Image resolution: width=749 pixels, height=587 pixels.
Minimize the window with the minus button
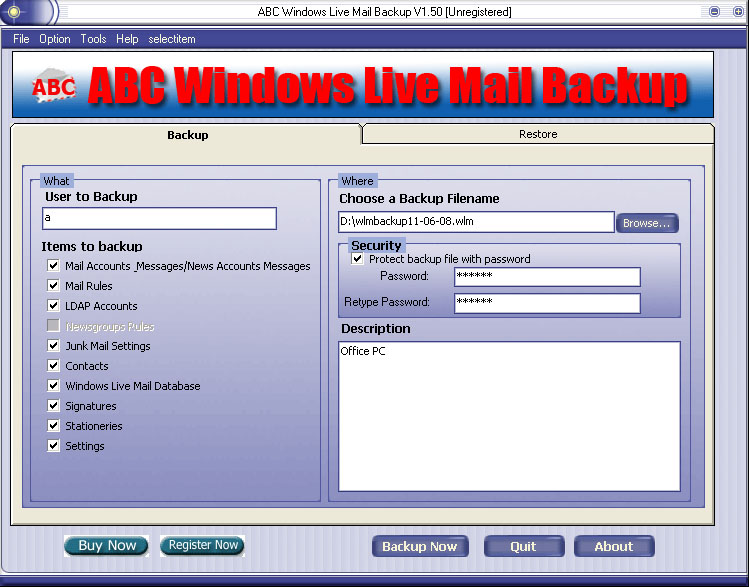click(x=714, y=11)
